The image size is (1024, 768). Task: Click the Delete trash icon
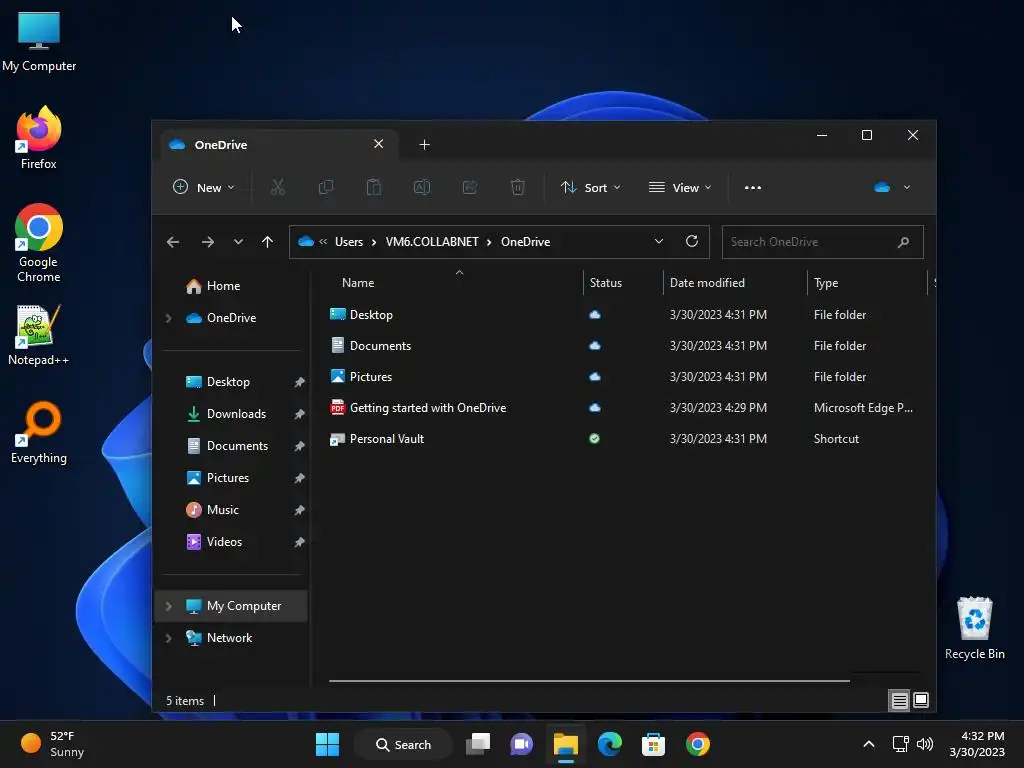tap(517, 187)
